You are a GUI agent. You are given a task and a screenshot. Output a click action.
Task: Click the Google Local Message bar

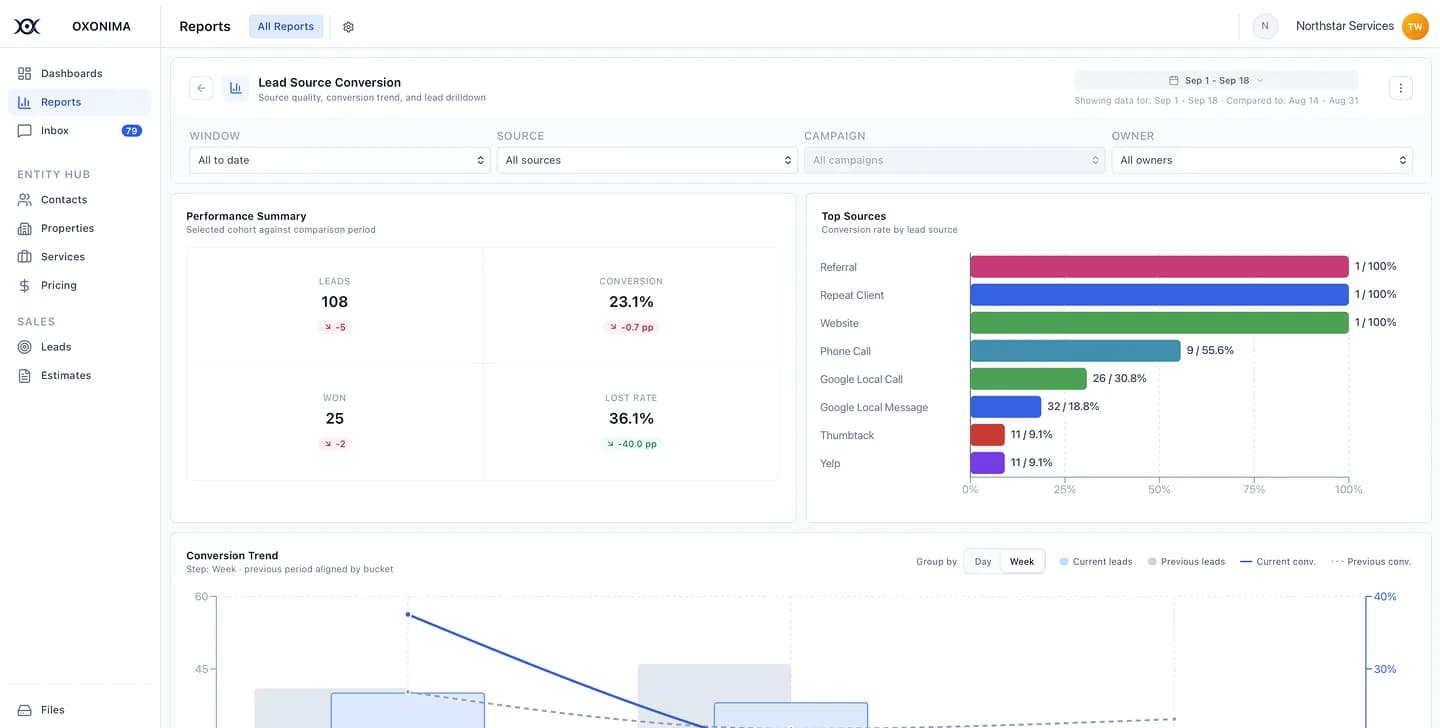point(1006,406)
